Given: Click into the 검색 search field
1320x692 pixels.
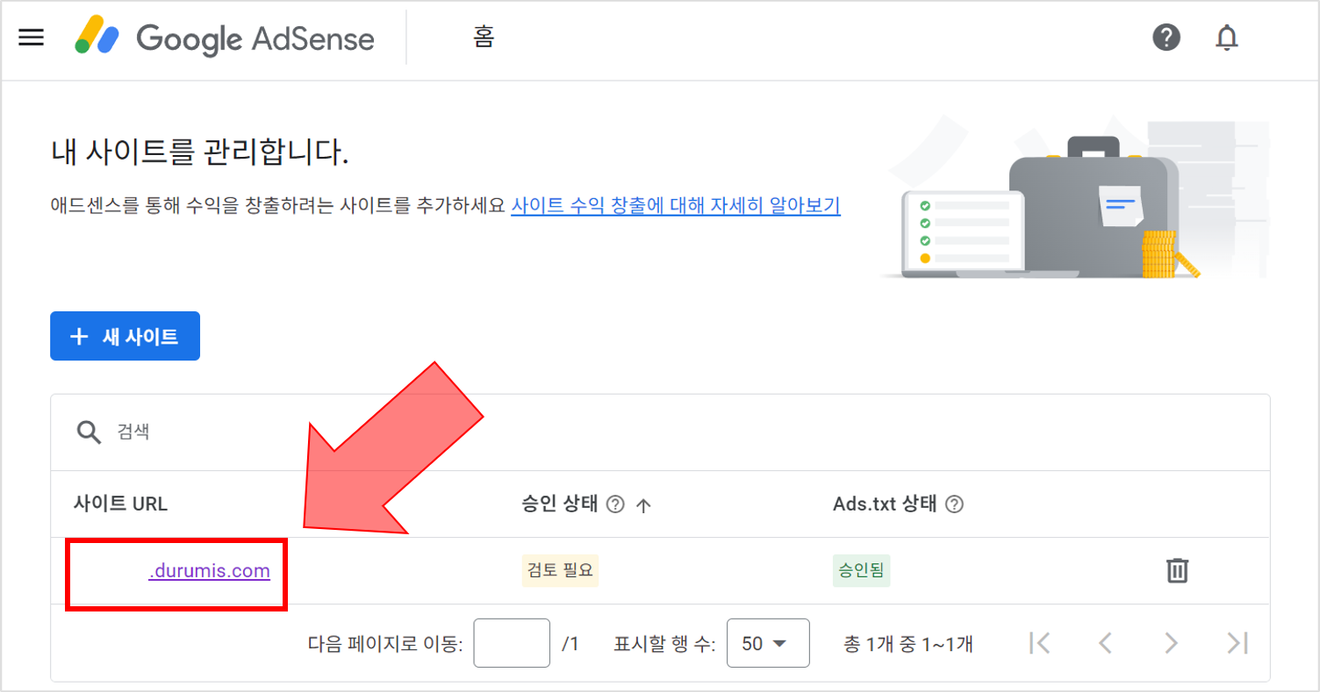Looking at the screenshot, I should (660, 432).
